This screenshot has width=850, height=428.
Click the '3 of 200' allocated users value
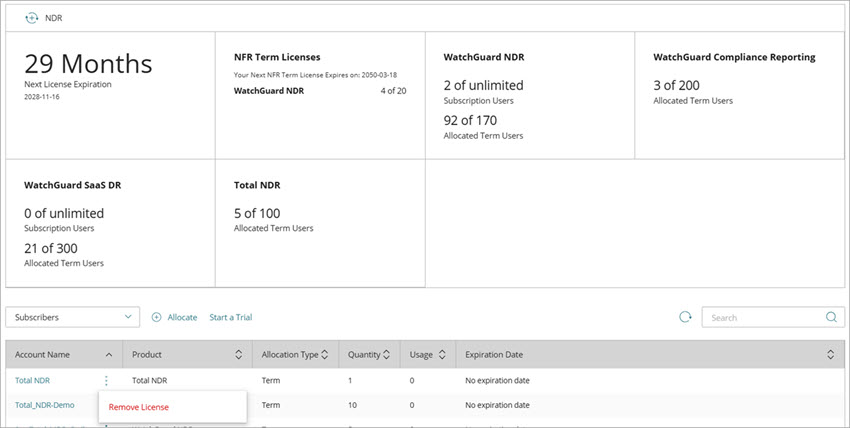point(676,85)
